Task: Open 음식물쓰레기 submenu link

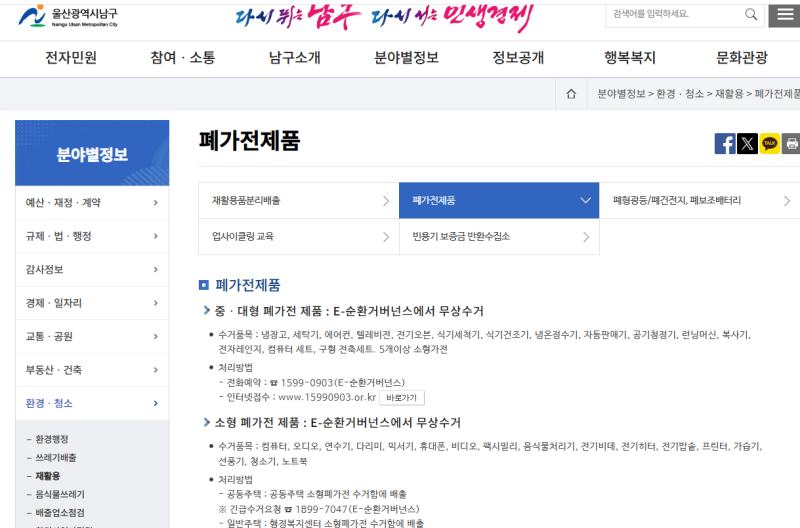Action: [x=60, y=494]
